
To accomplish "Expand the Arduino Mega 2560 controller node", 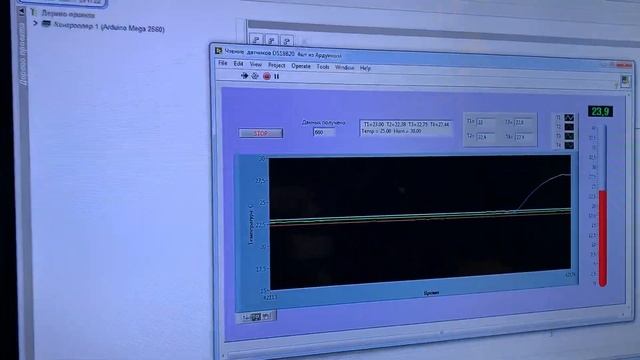I will click(36, 23).
